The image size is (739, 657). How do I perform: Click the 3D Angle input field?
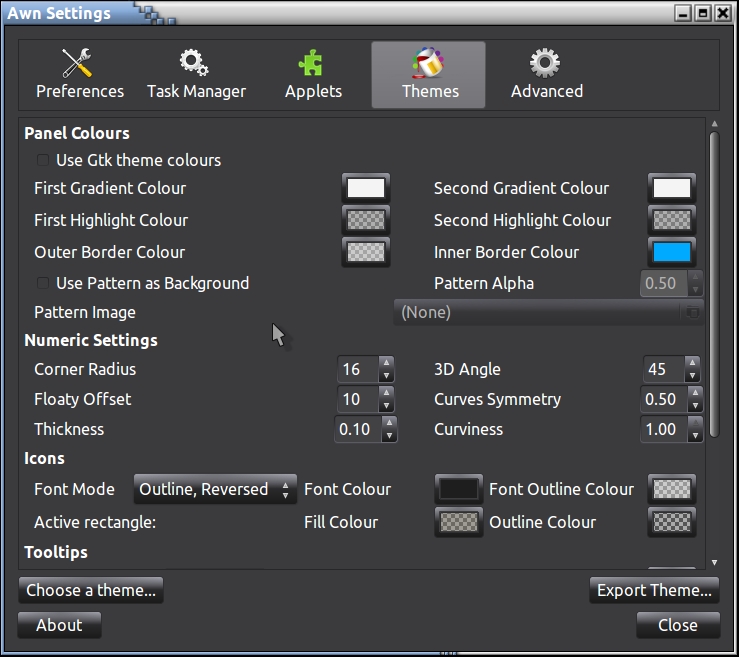(x=660, y=369)
